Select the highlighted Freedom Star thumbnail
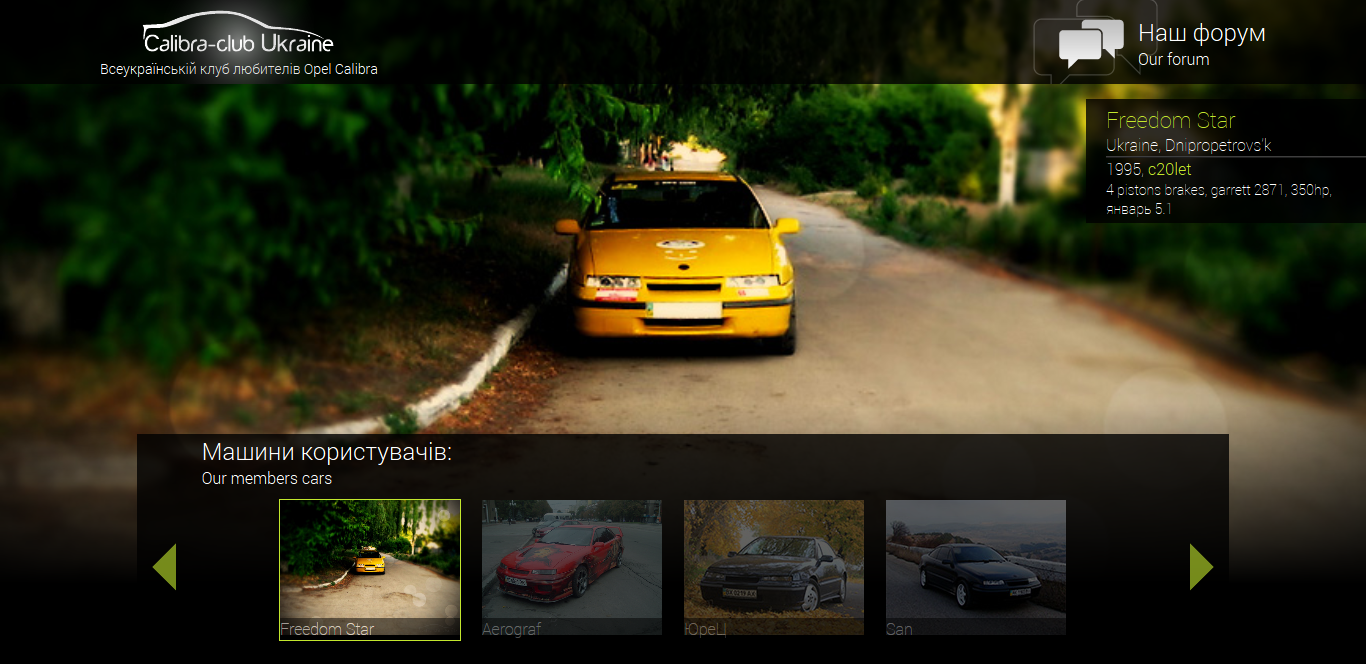 click(369, 566)
